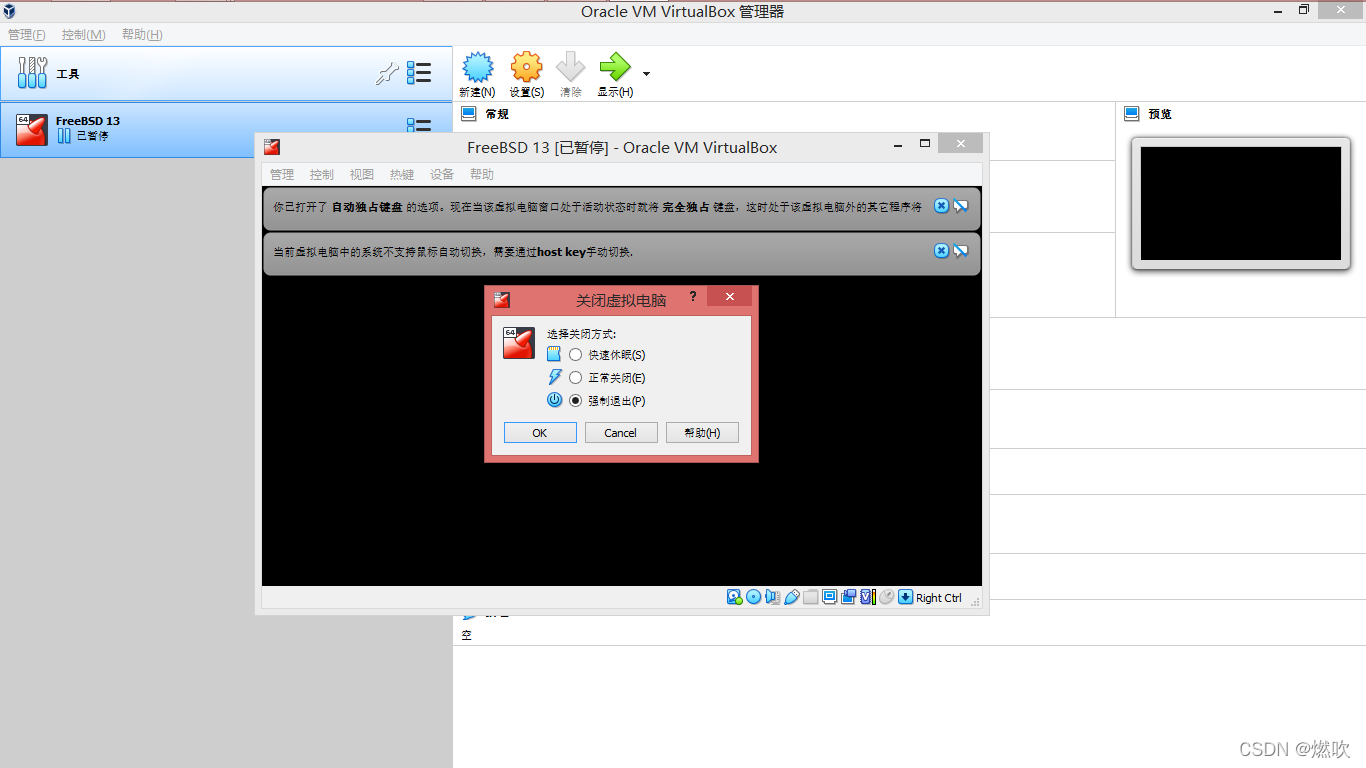Viewport: 1366px width, 768px height.
Task: Open Settings (设置) gear toolbar icon
Action: 526,67
